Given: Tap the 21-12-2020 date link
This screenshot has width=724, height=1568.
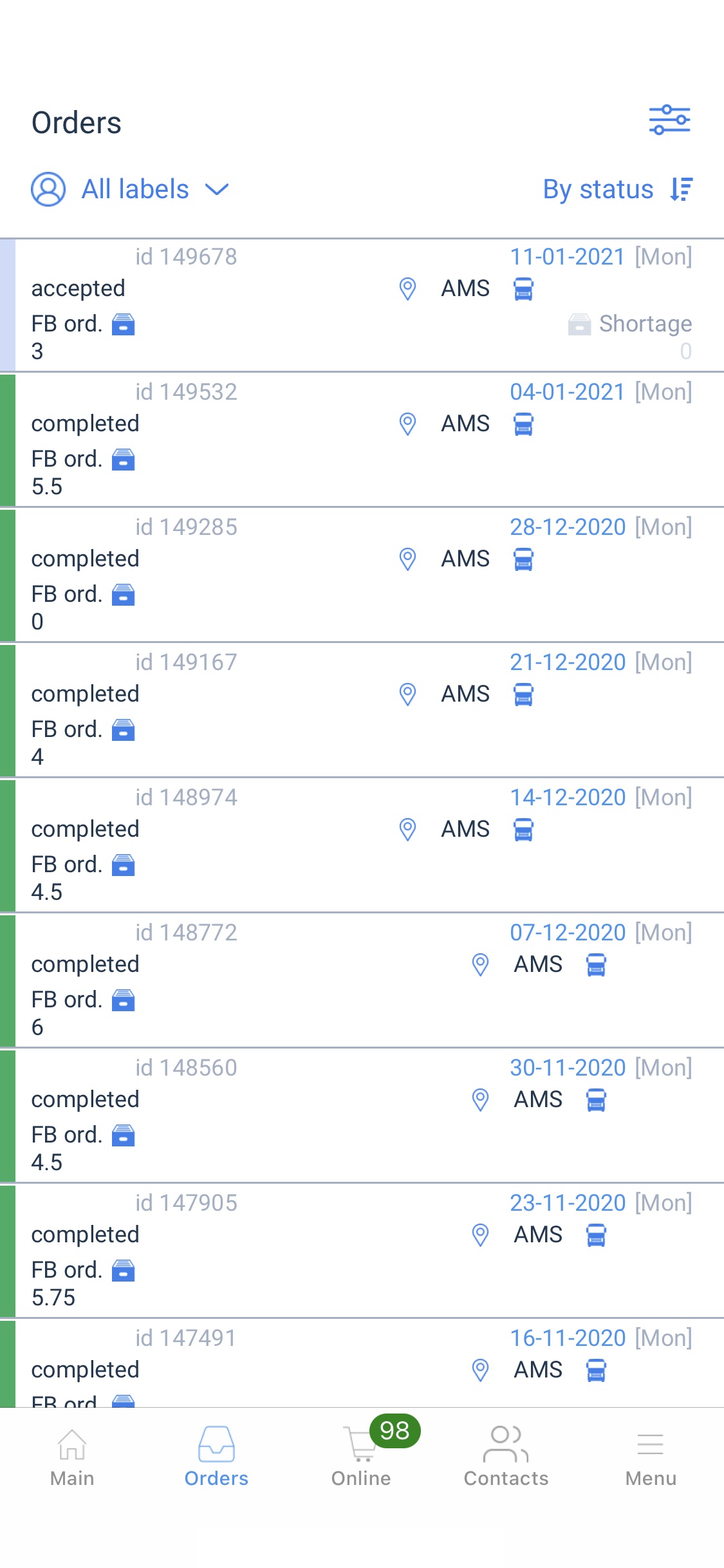Looking at the screenshot, I should pos(567,662).
